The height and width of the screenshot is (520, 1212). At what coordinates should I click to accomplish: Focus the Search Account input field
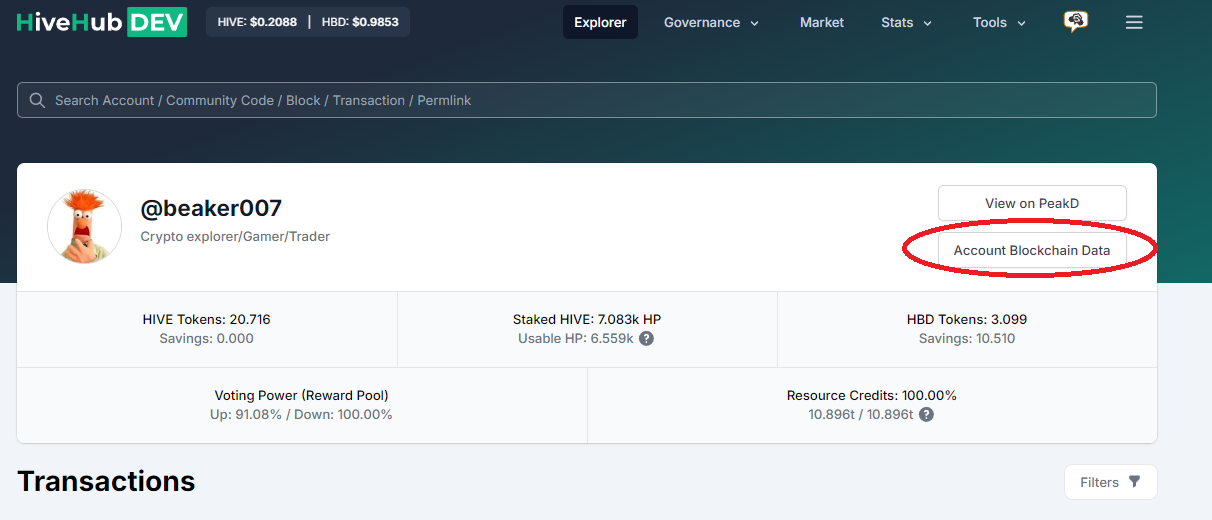[587, 100]
